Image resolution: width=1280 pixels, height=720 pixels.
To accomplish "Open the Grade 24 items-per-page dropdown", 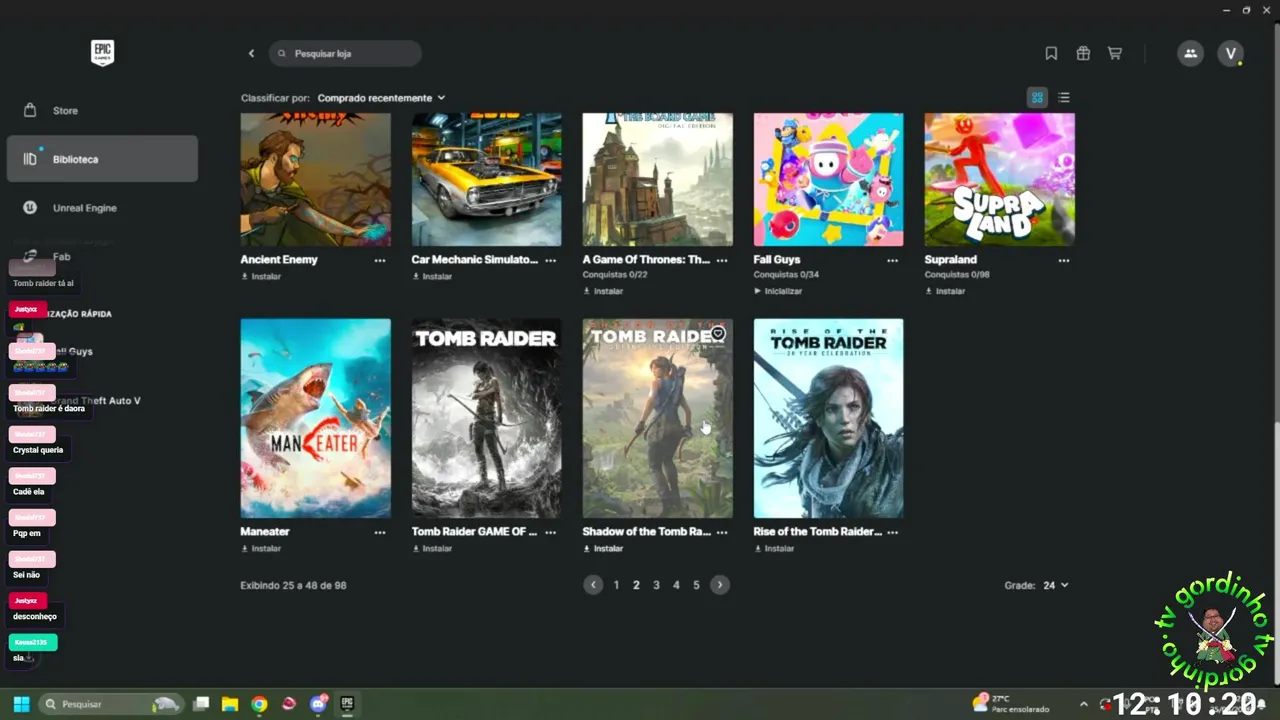I will pyautogui.click(x=1055, y=585).
